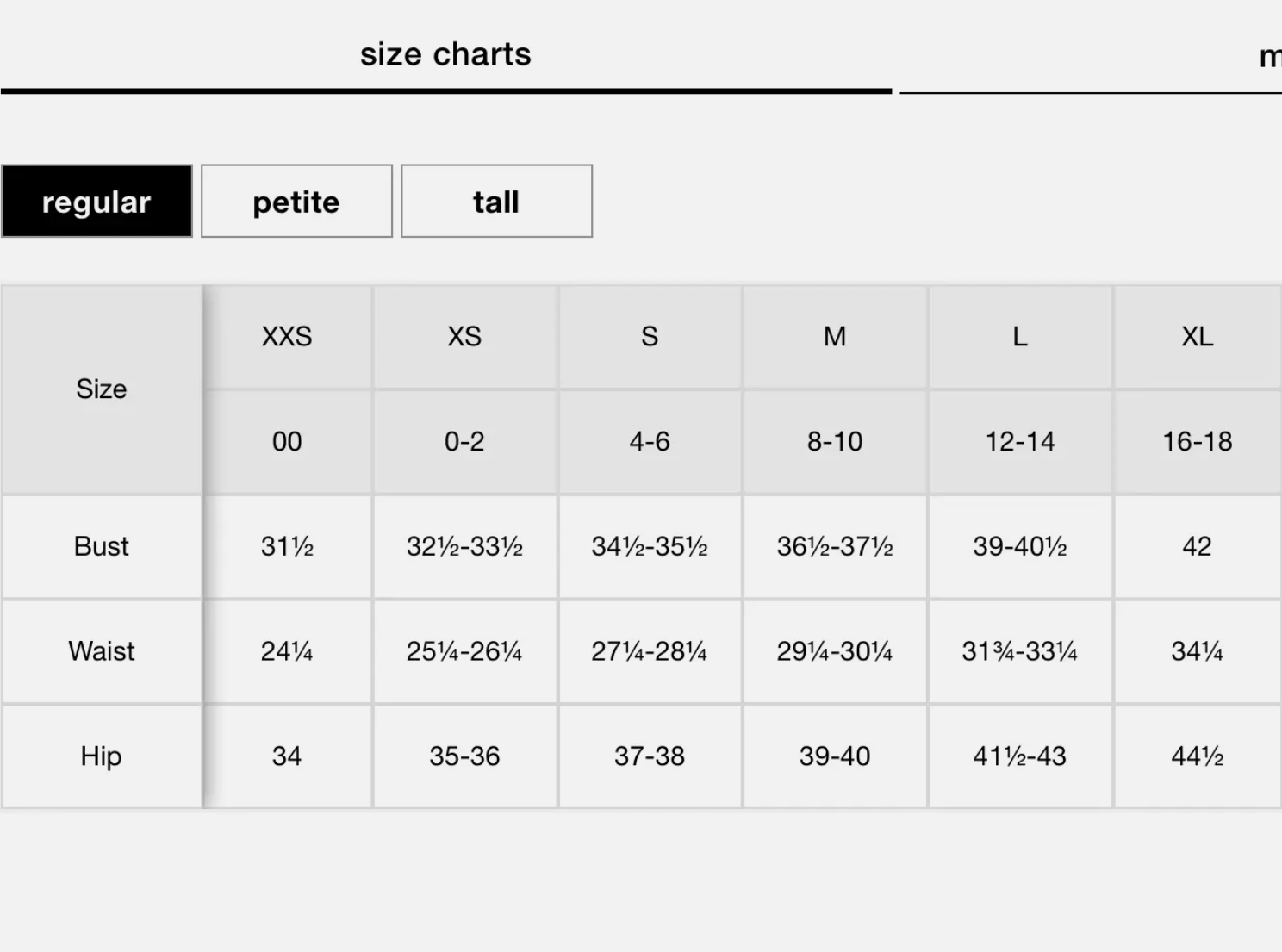Open the size charts tab

pyautogui.click(x=445, y=54)
